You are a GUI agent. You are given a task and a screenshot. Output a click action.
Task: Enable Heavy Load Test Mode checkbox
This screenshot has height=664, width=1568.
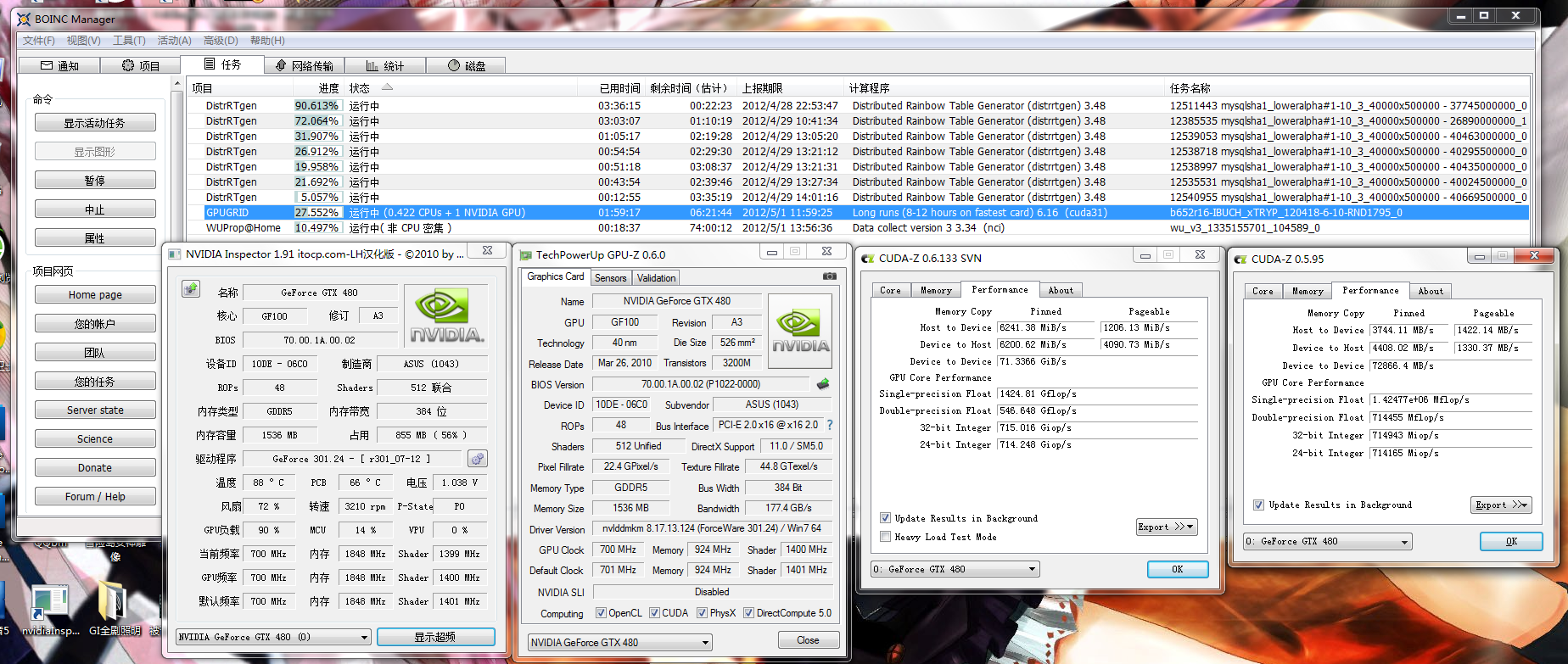tap(885, 537)
